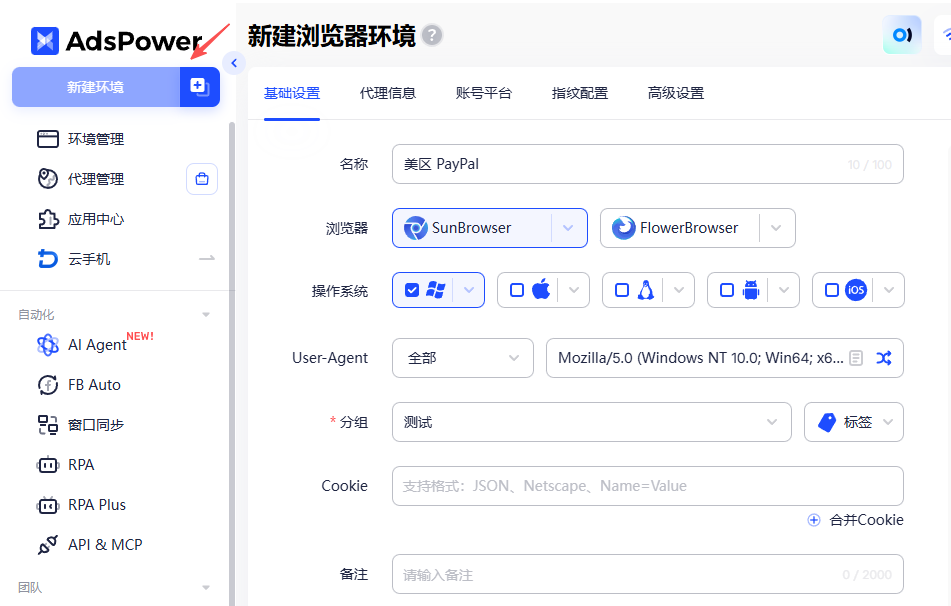This screenshot has width=951, height=606.
Task: Click the AdsPower logo icon
Action: pyautogui.click(x=45, y=41)
